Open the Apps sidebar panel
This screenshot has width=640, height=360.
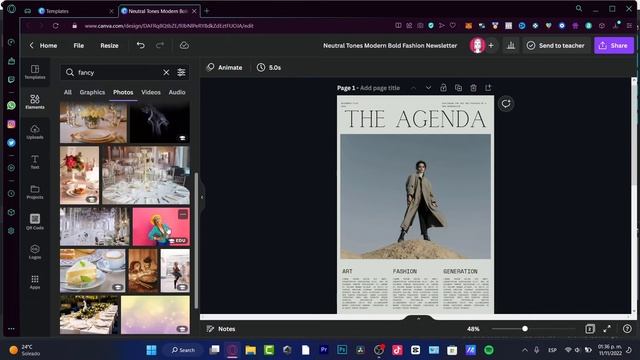(x=35, y=282)
